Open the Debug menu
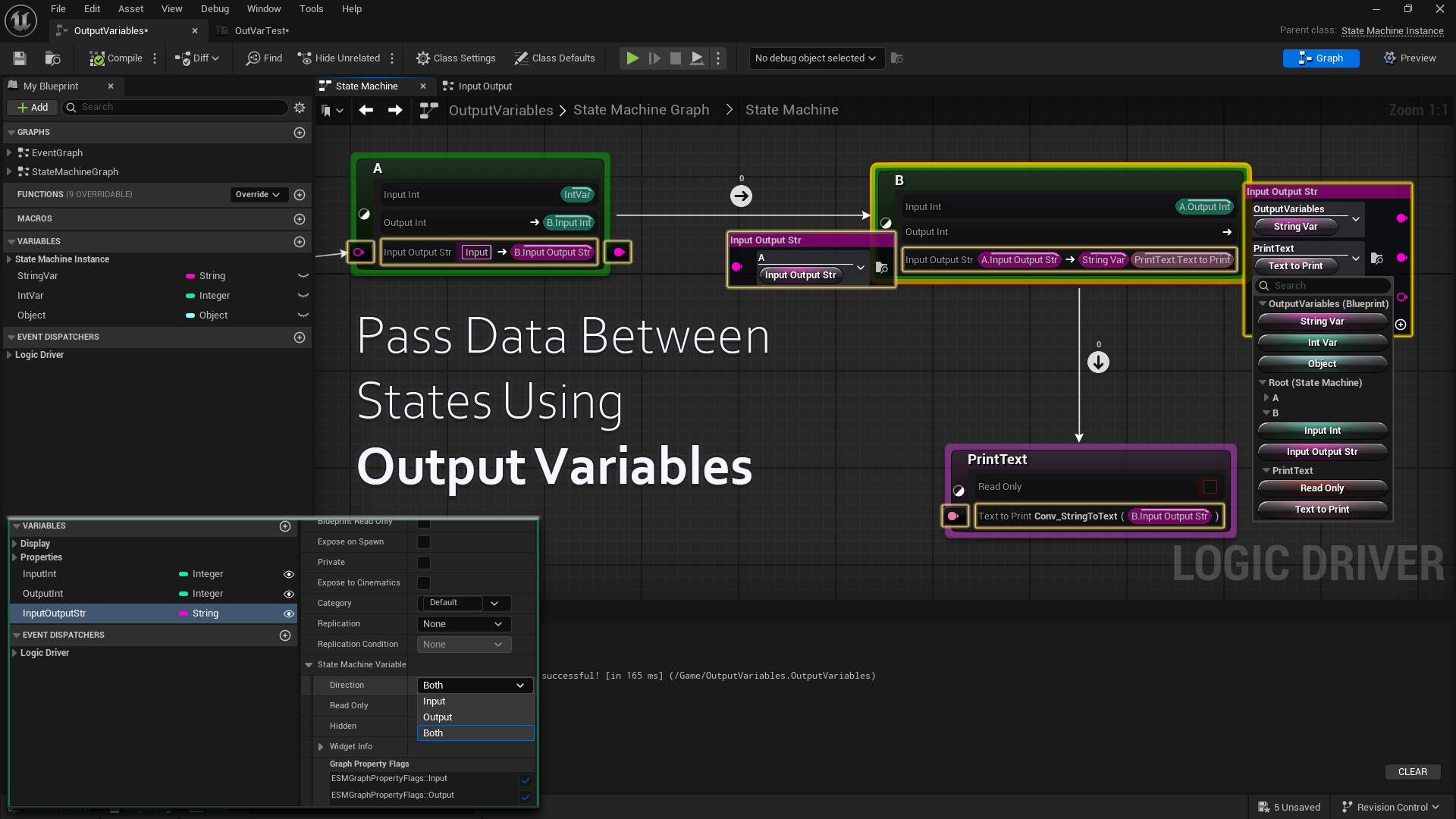Viewport: 1456px width, 819px height. click(215, 9)
